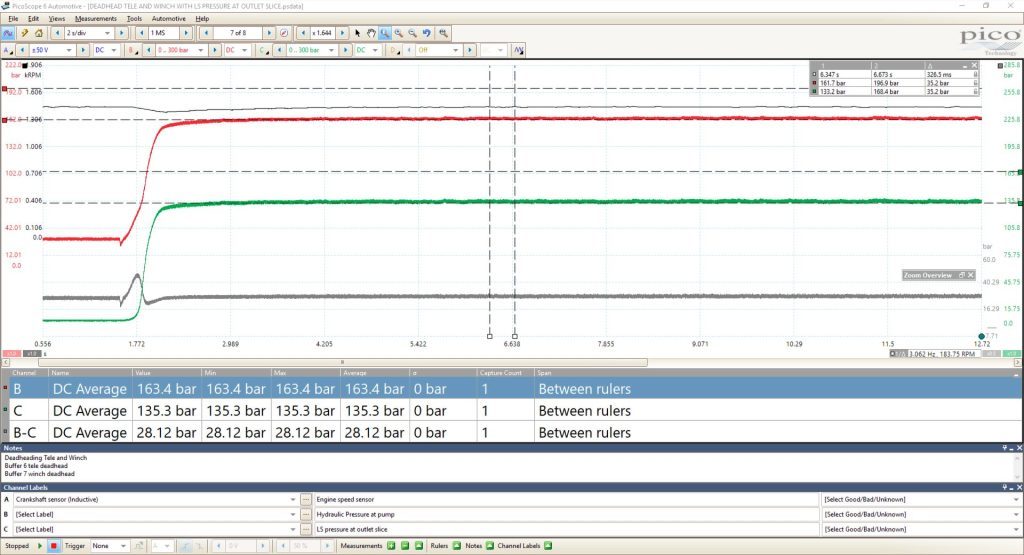Screen dimensions: 1024x555
Task: Click channel C value 135.3 bar
Action: coord(167,411)
